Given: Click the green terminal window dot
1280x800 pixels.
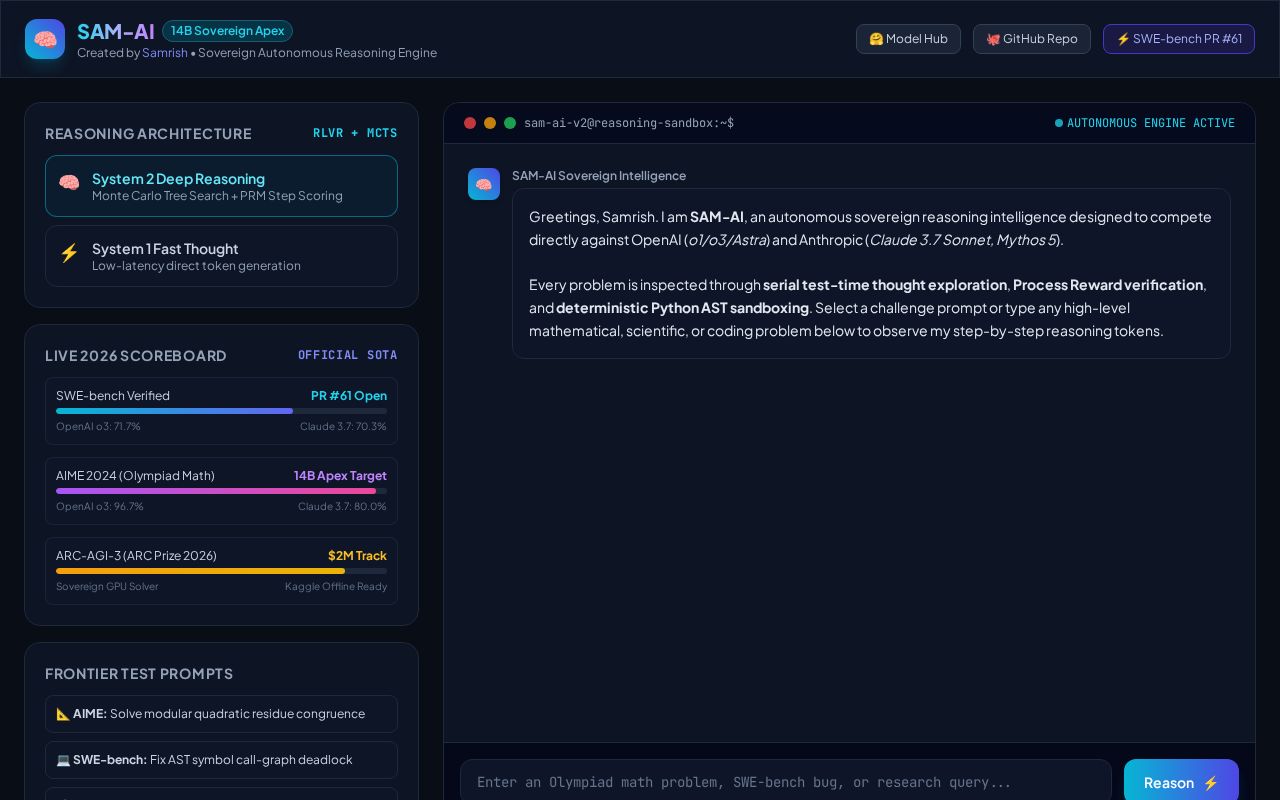Looking at the screenshot, I should (510, 123).
